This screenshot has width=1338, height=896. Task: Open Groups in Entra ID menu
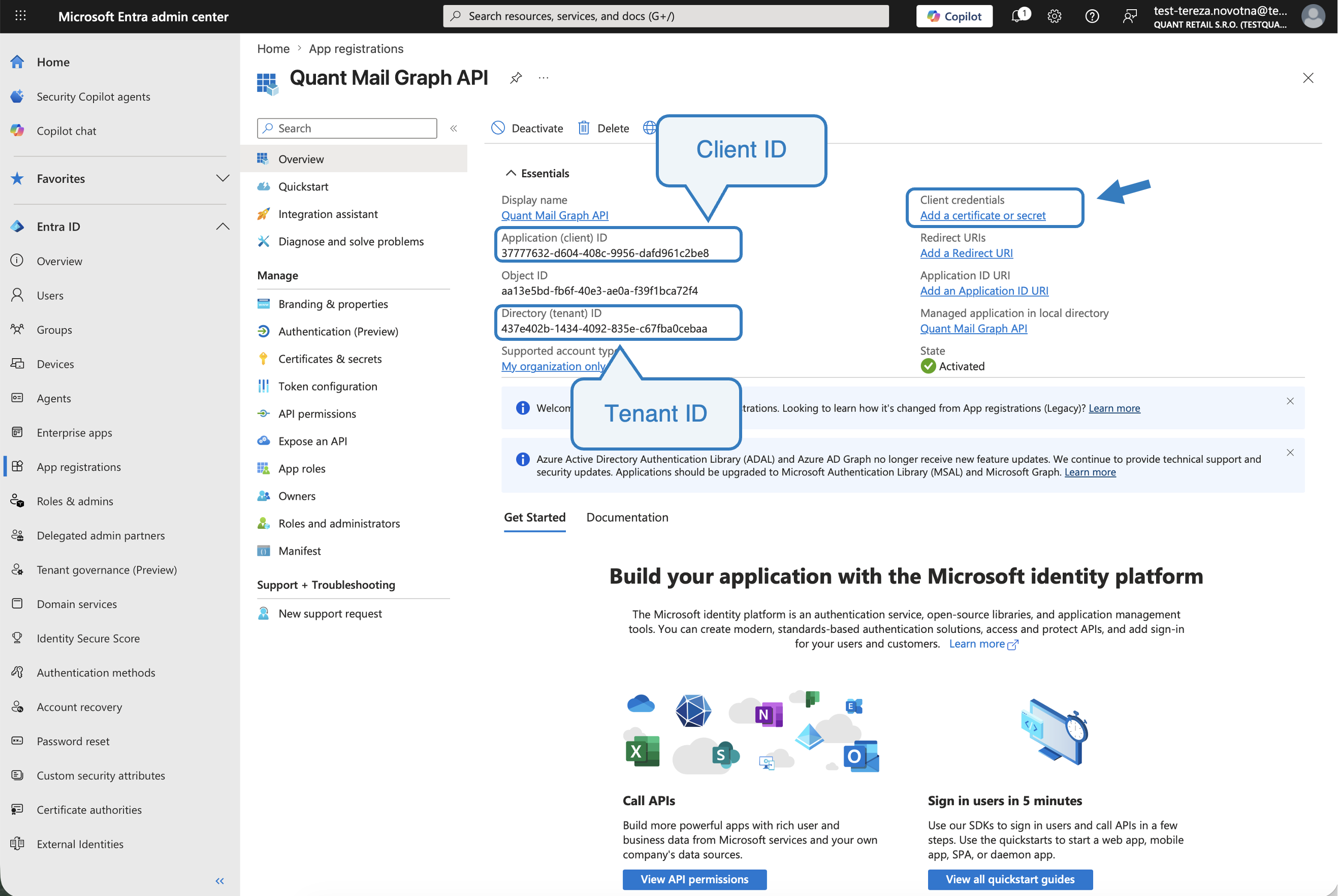coord(54,330)
